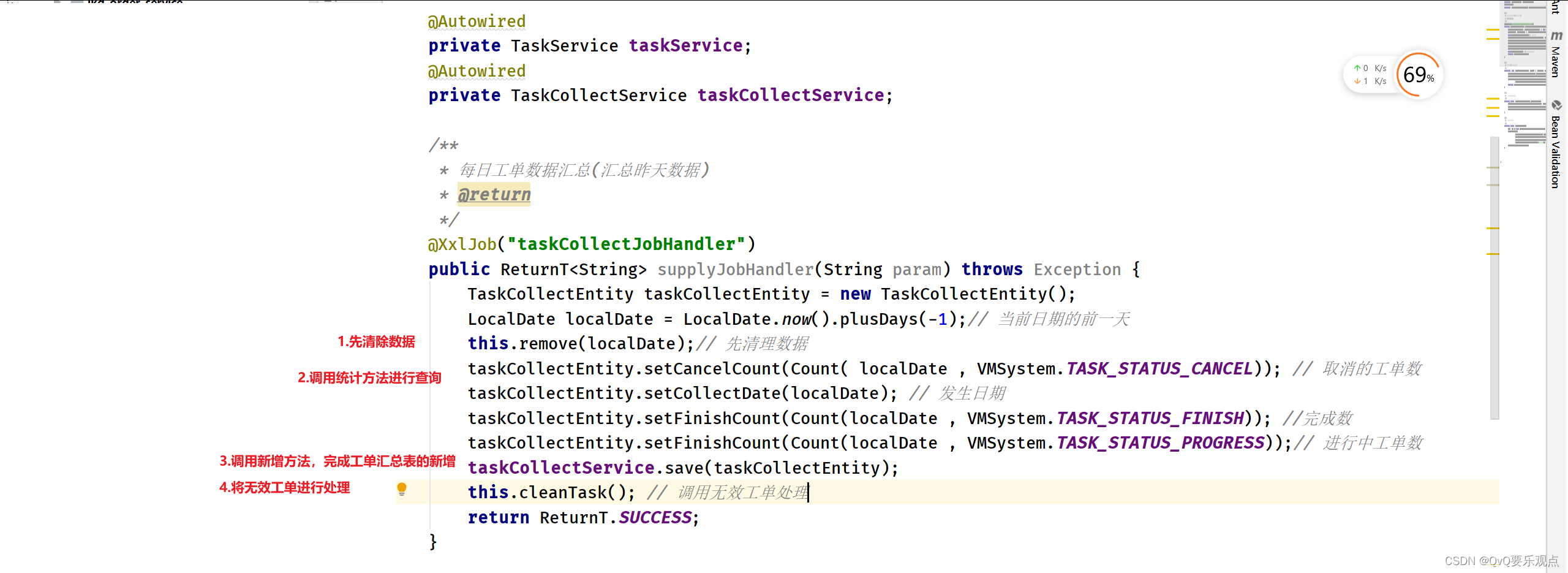Click the public keyword of supplyJobHandler
1568x573 pixels.
pos(459,270)
